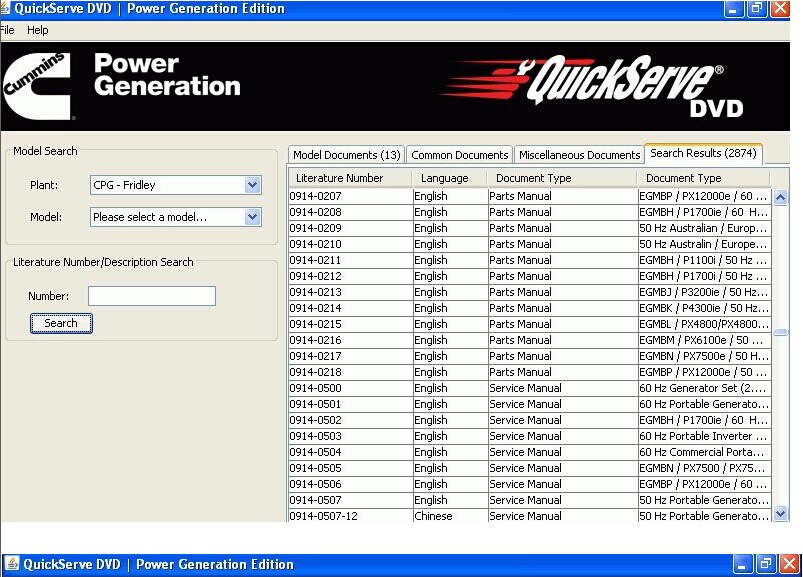
Task: Close the lower QuickServe DVD window
Action: tap(790, 565)
